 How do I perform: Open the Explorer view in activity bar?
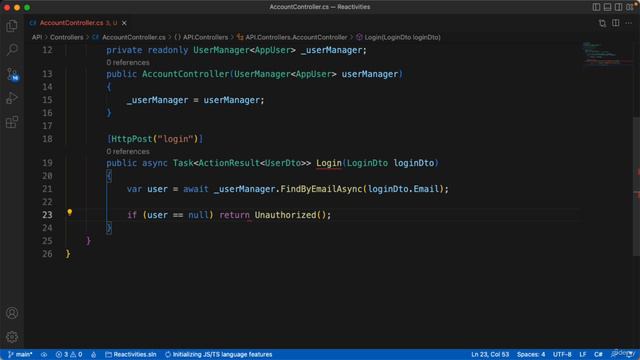click(12, 26)
